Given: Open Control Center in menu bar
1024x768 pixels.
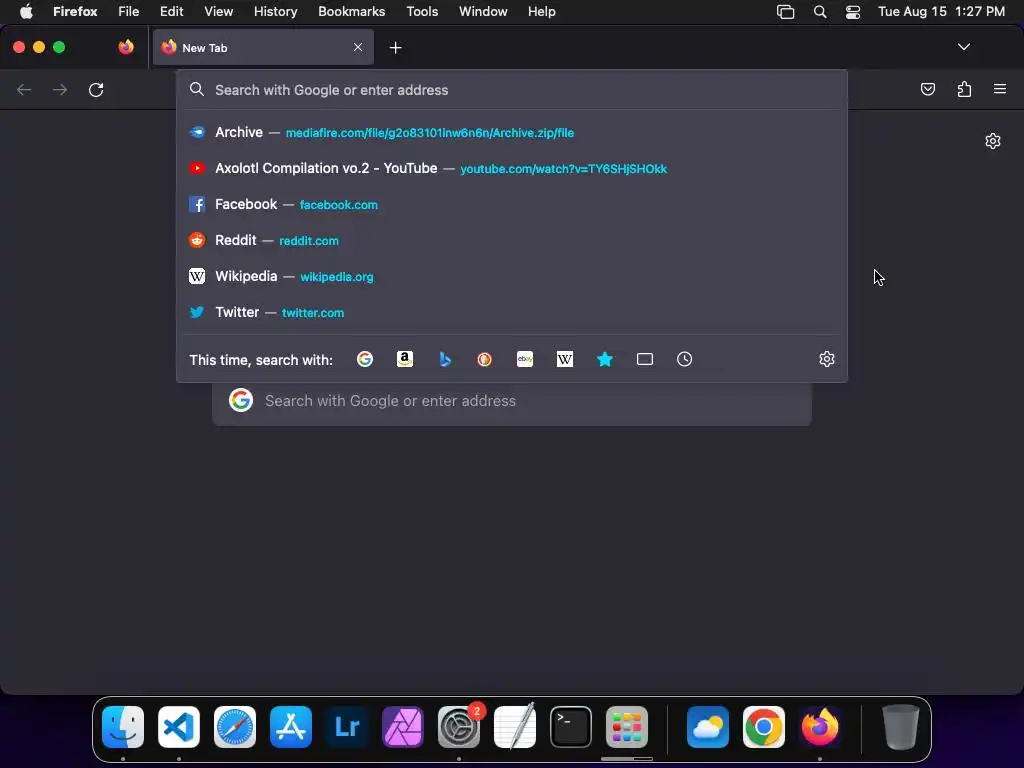Looking at the screenshot, I should (852, 12).
